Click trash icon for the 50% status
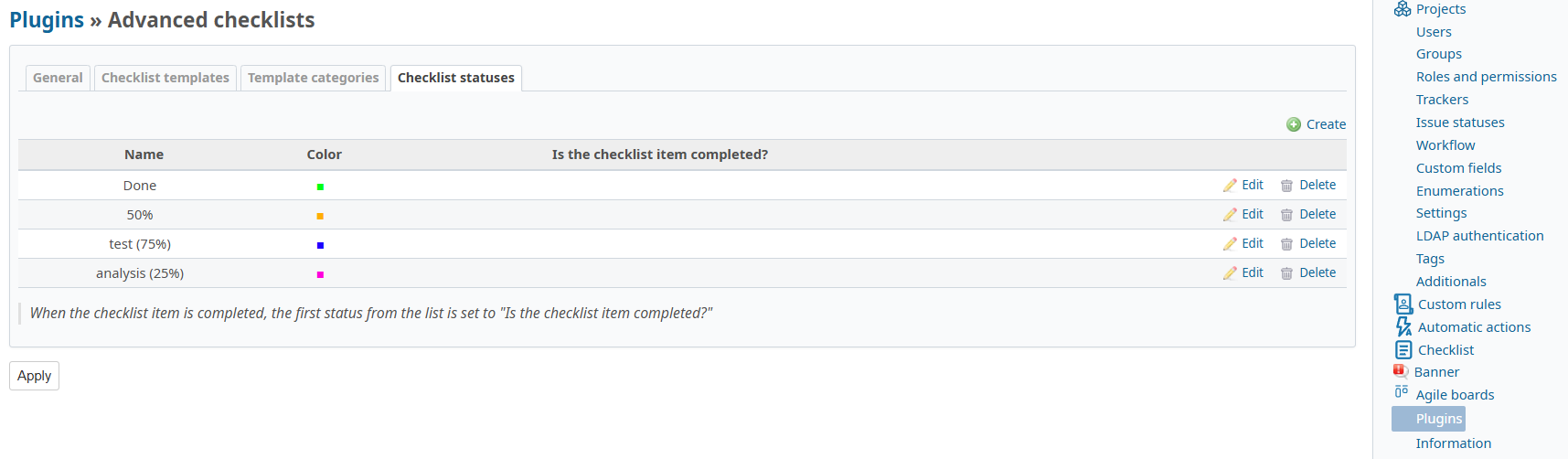The width and height of the screenshot is (1568, 459). pos(1286,215)
